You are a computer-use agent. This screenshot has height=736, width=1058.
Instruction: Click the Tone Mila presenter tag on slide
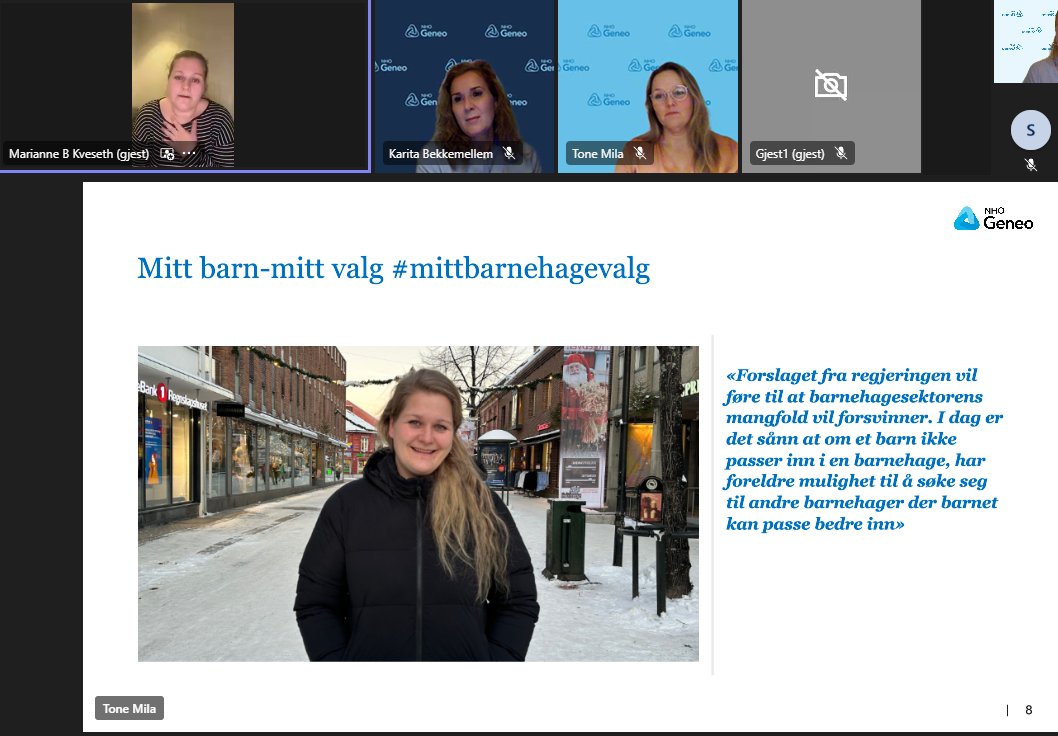[130, 709]
